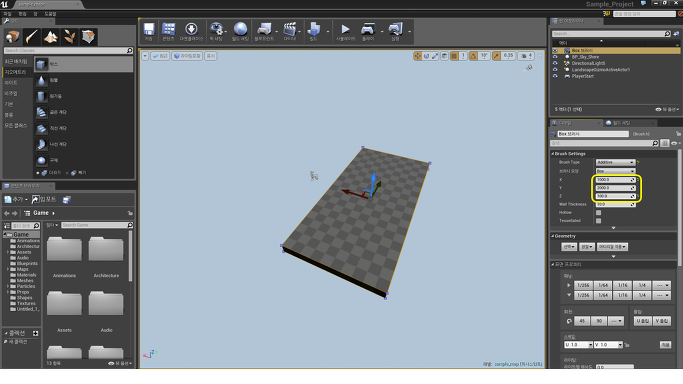683x384 pixels.
Task: Select the Spiral Stair brush
Action: click(84, 144)
